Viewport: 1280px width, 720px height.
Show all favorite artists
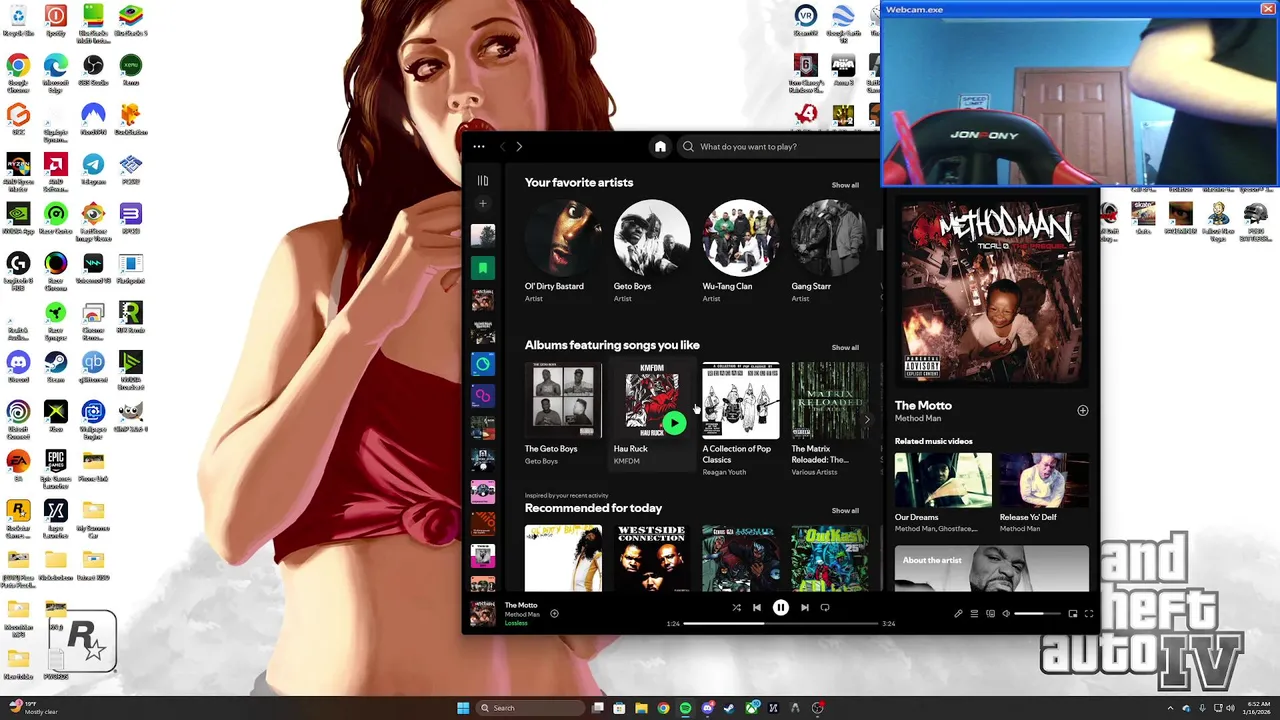tap(845, 185)
